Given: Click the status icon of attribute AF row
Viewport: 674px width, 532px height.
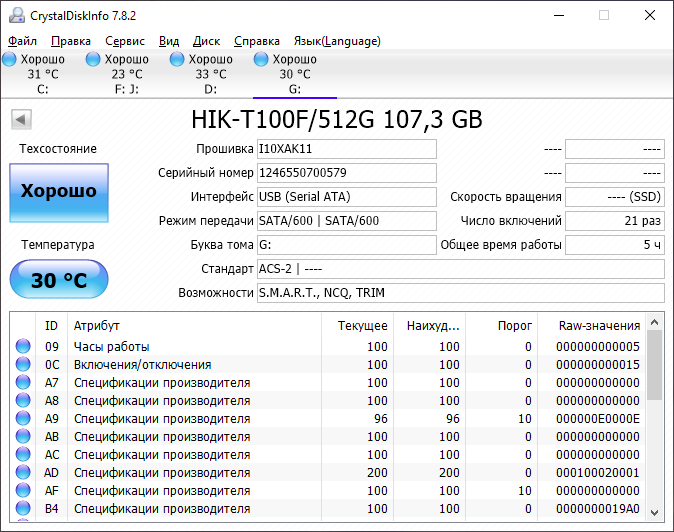Looking at the screenshot, I should (x=23, y=490).
